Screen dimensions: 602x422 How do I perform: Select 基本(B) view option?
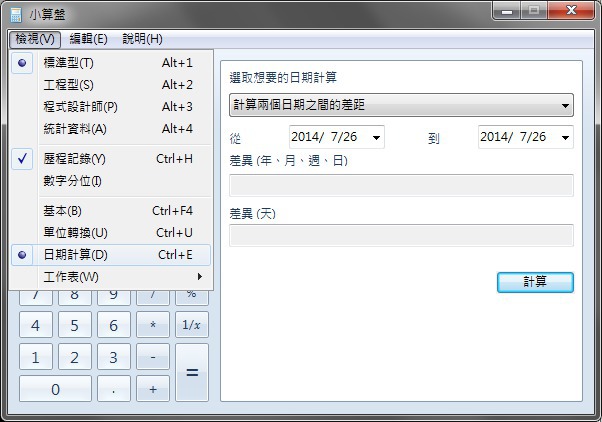111,211
